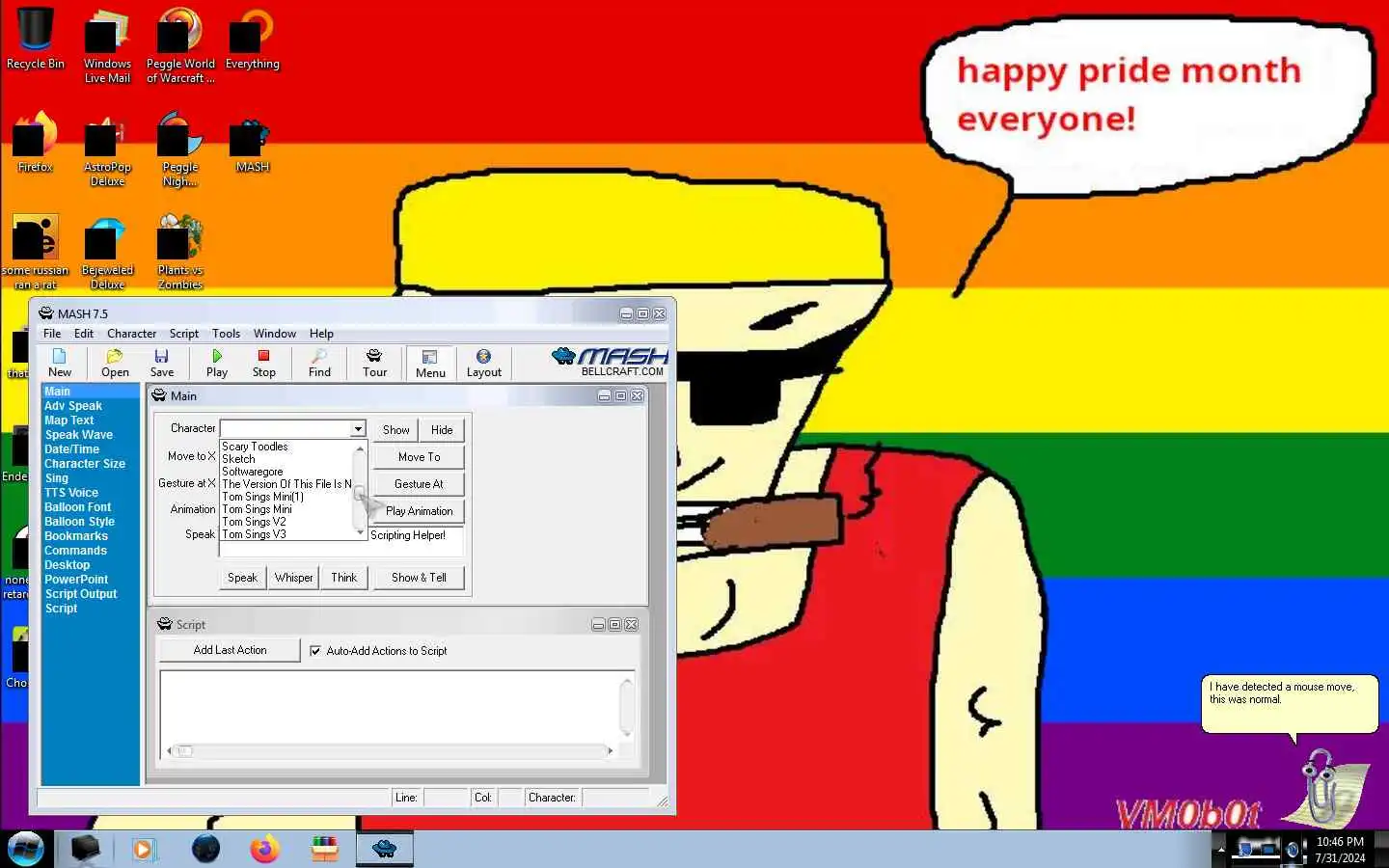The image size is (1389, 868).
Task: Open the Window menu
Action: (275, 334)
